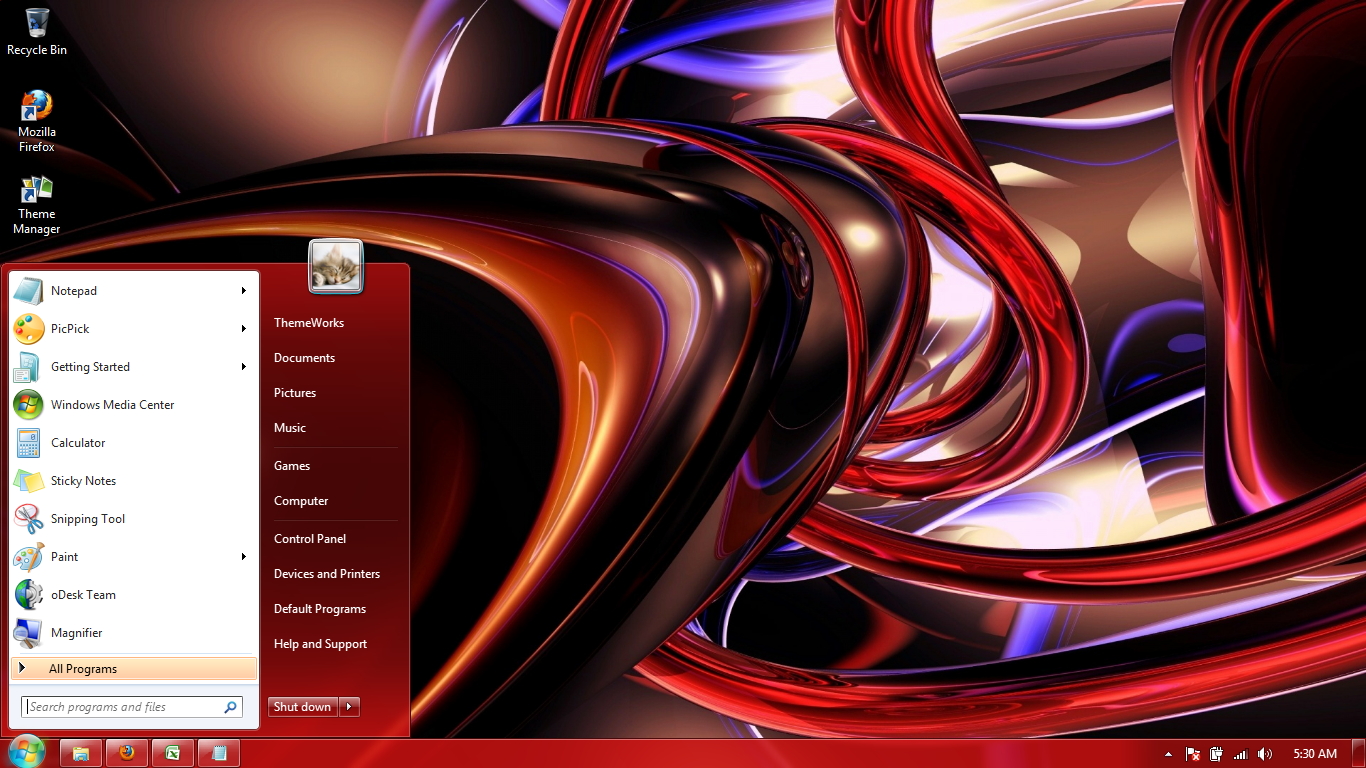Open ThemeWorks user folder
The height and width of the screenshot is (768, 1366).
tap(309, 323)
